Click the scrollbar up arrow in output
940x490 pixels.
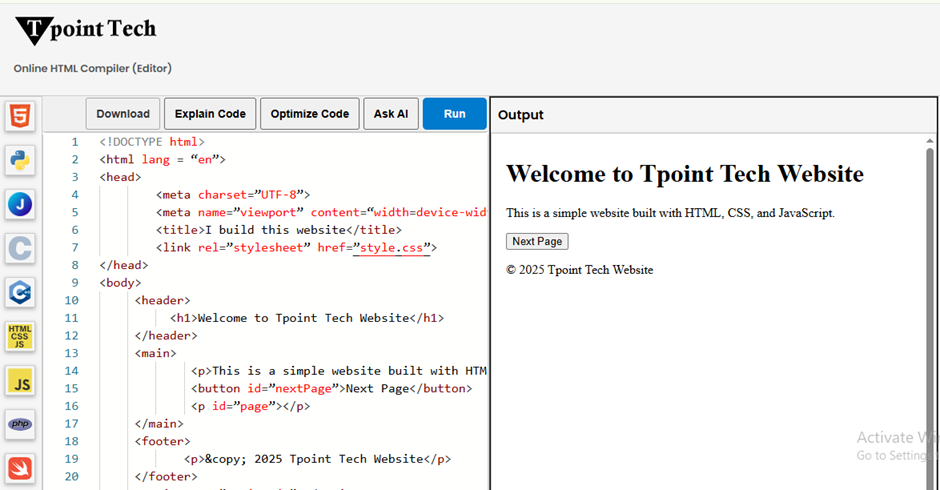coord(930,141)
